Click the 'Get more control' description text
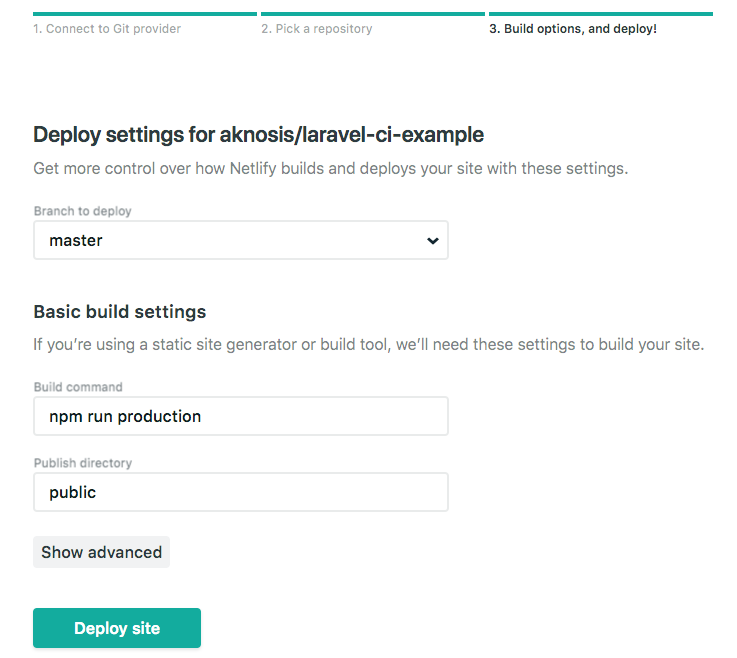 [x=330, y=168]
